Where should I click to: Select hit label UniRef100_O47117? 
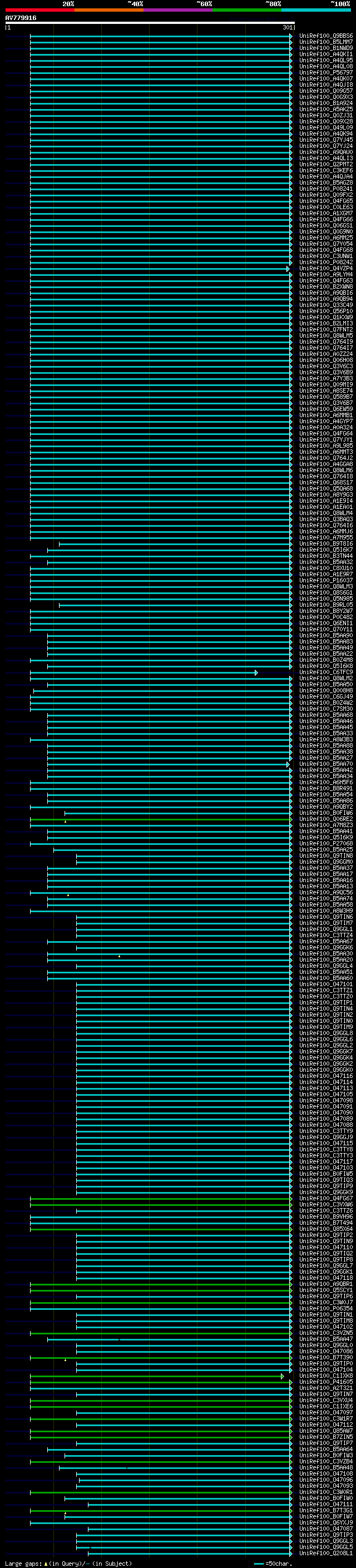click(x=326, y=1162)
